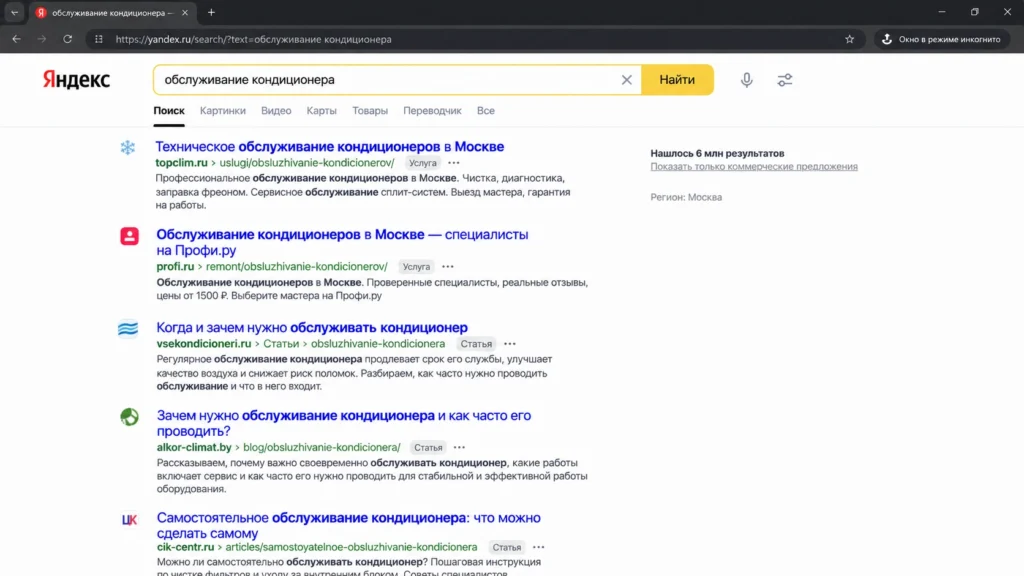Bookmark this page with the star icon
The width and height of the screenshot is (1024, 576).
pos(849,39)
